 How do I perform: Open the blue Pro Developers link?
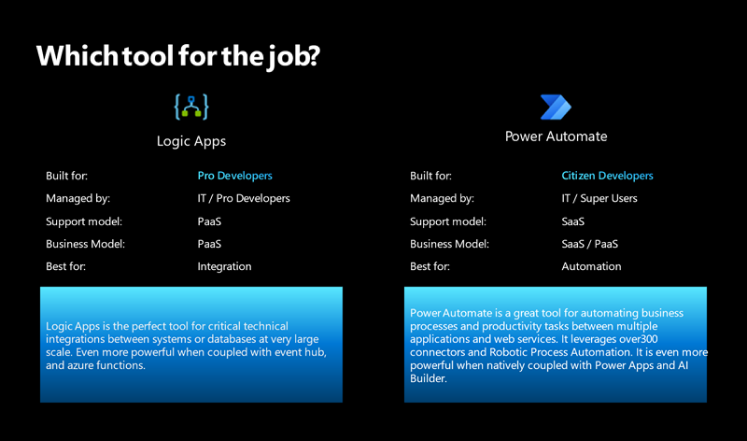click(235, 176)
